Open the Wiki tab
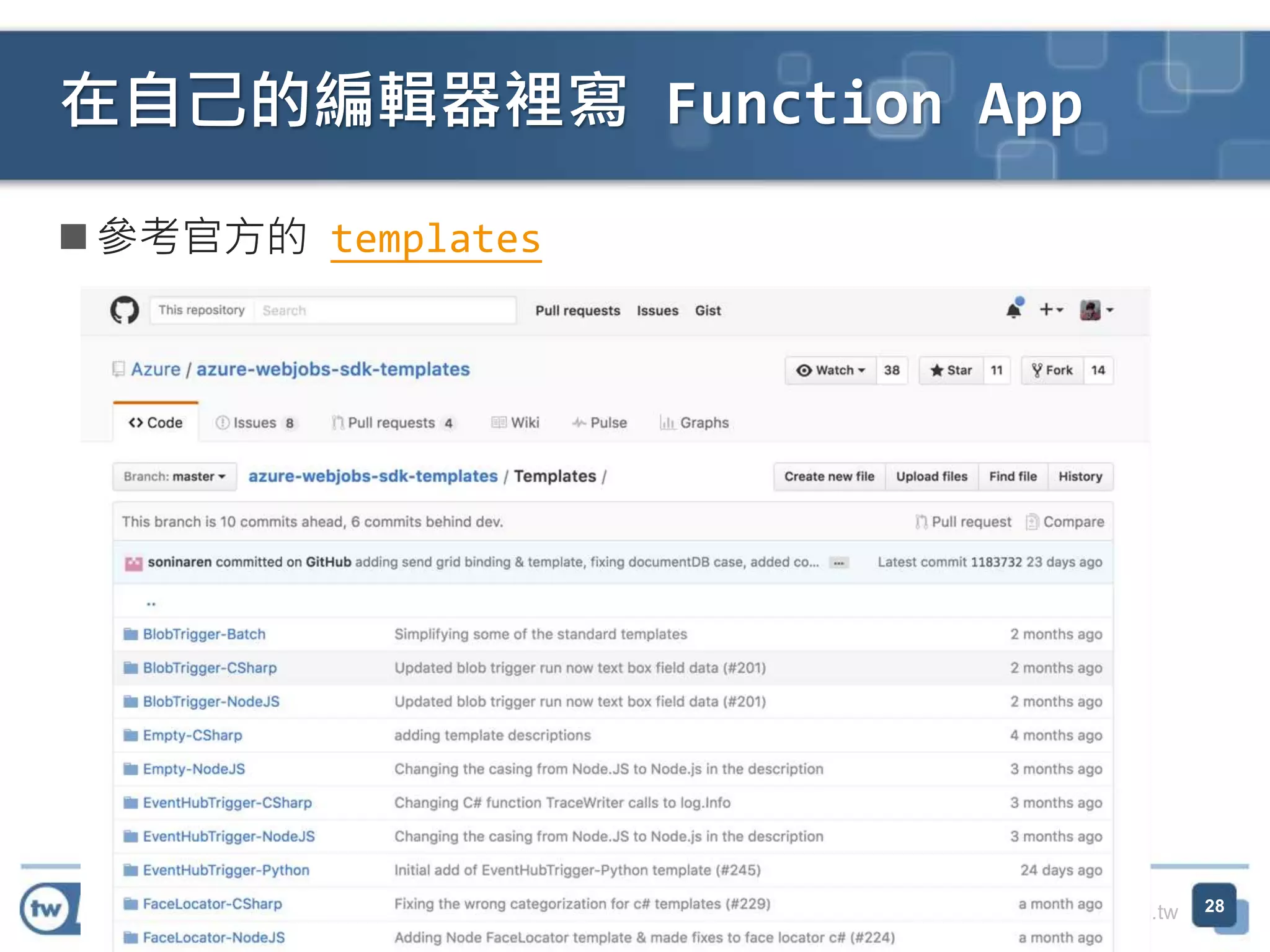1270x952 pixels. [515, 423]
